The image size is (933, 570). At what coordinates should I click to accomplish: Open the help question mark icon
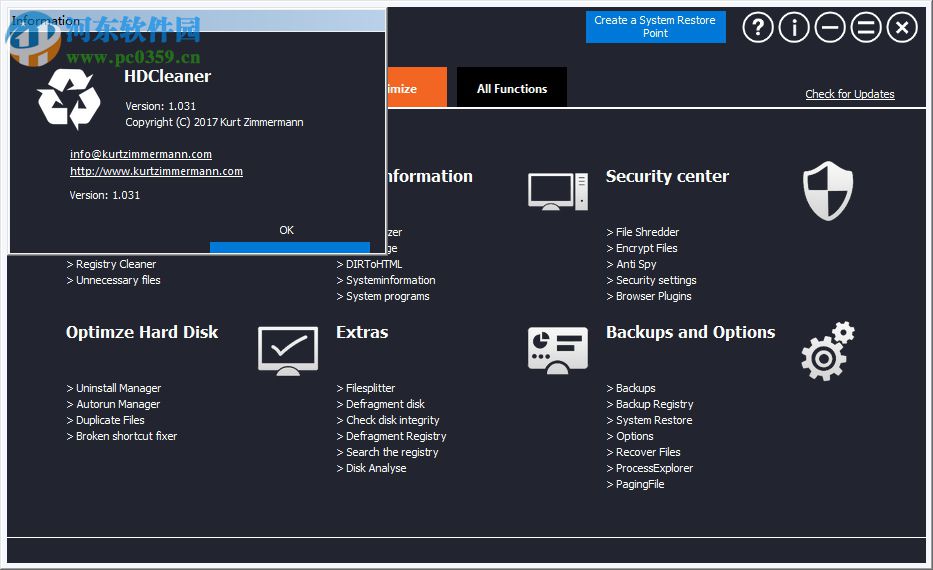[x=757, y=27]
